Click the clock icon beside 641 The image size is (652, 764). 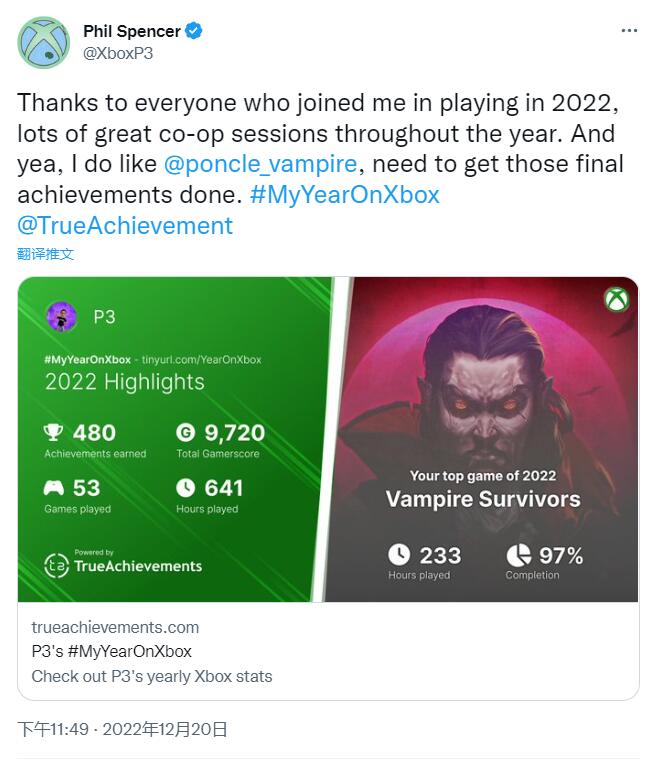tap(185, 488)
